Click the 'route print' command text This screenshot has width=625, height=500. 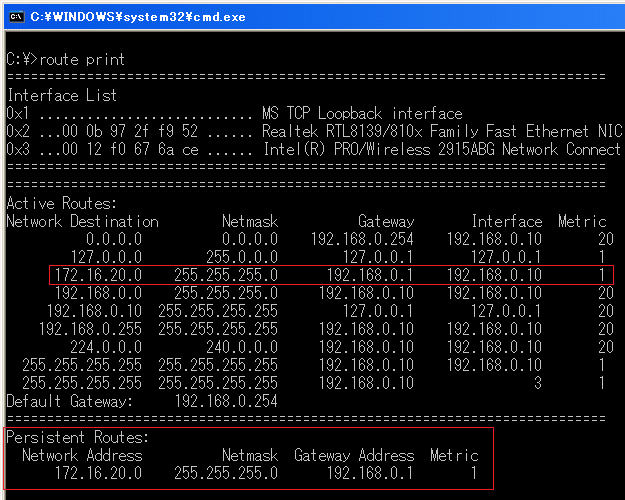(82, 59)
